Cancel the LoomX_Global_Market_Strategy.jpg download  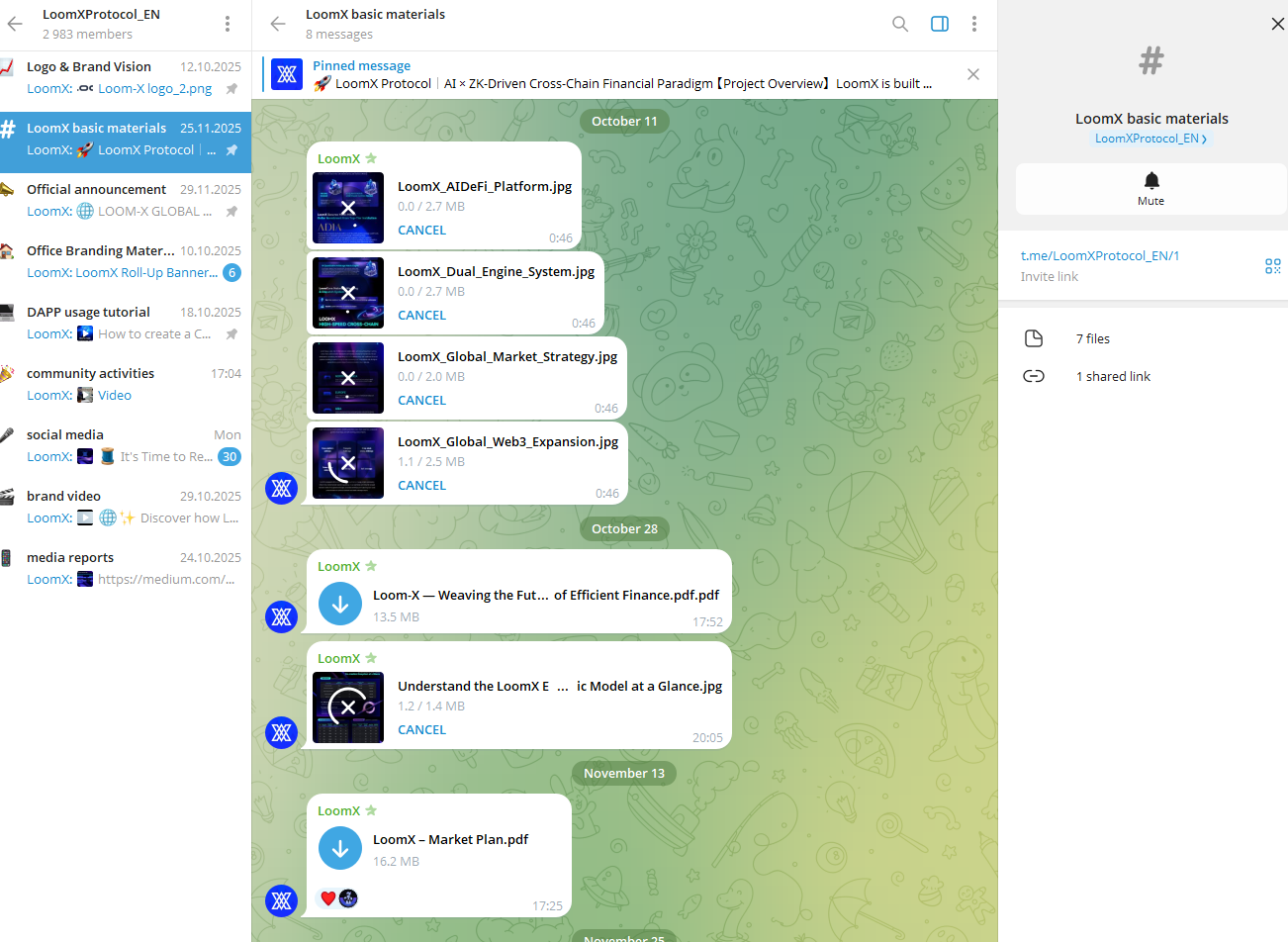[421, 400]
